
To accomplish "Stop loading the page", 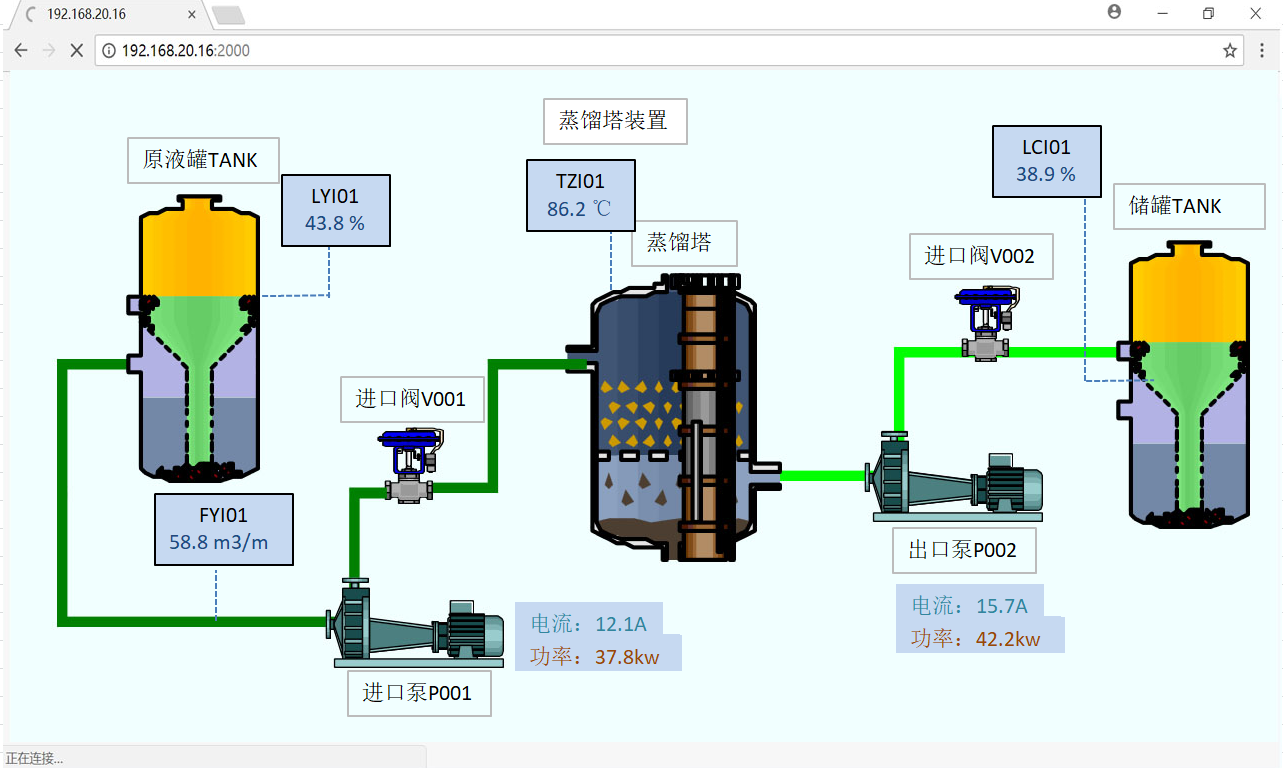I will pos(76,50).
